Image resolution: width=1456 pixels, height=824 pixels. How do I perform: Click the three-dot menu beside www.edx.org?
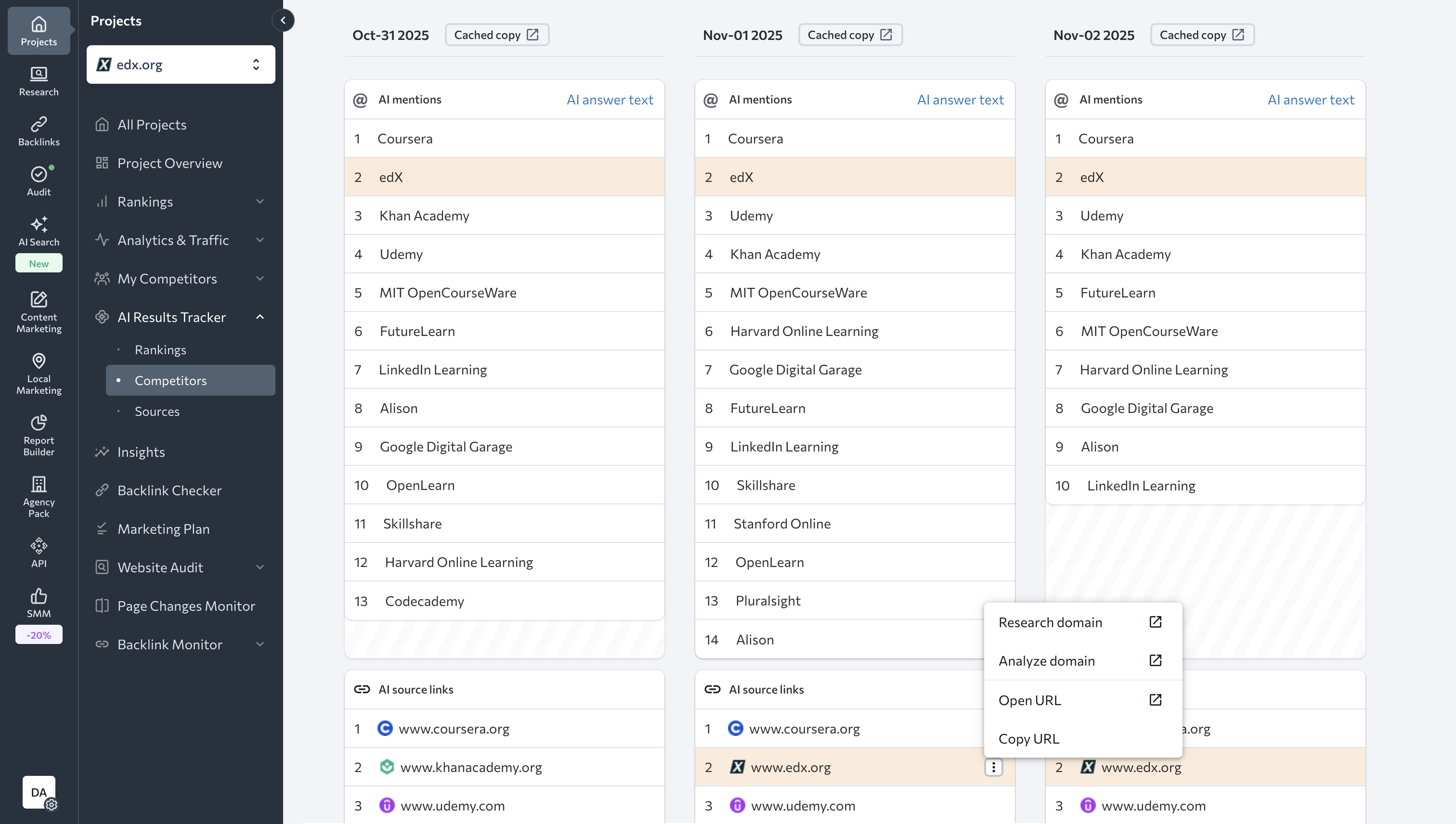[x=993, y=767]
